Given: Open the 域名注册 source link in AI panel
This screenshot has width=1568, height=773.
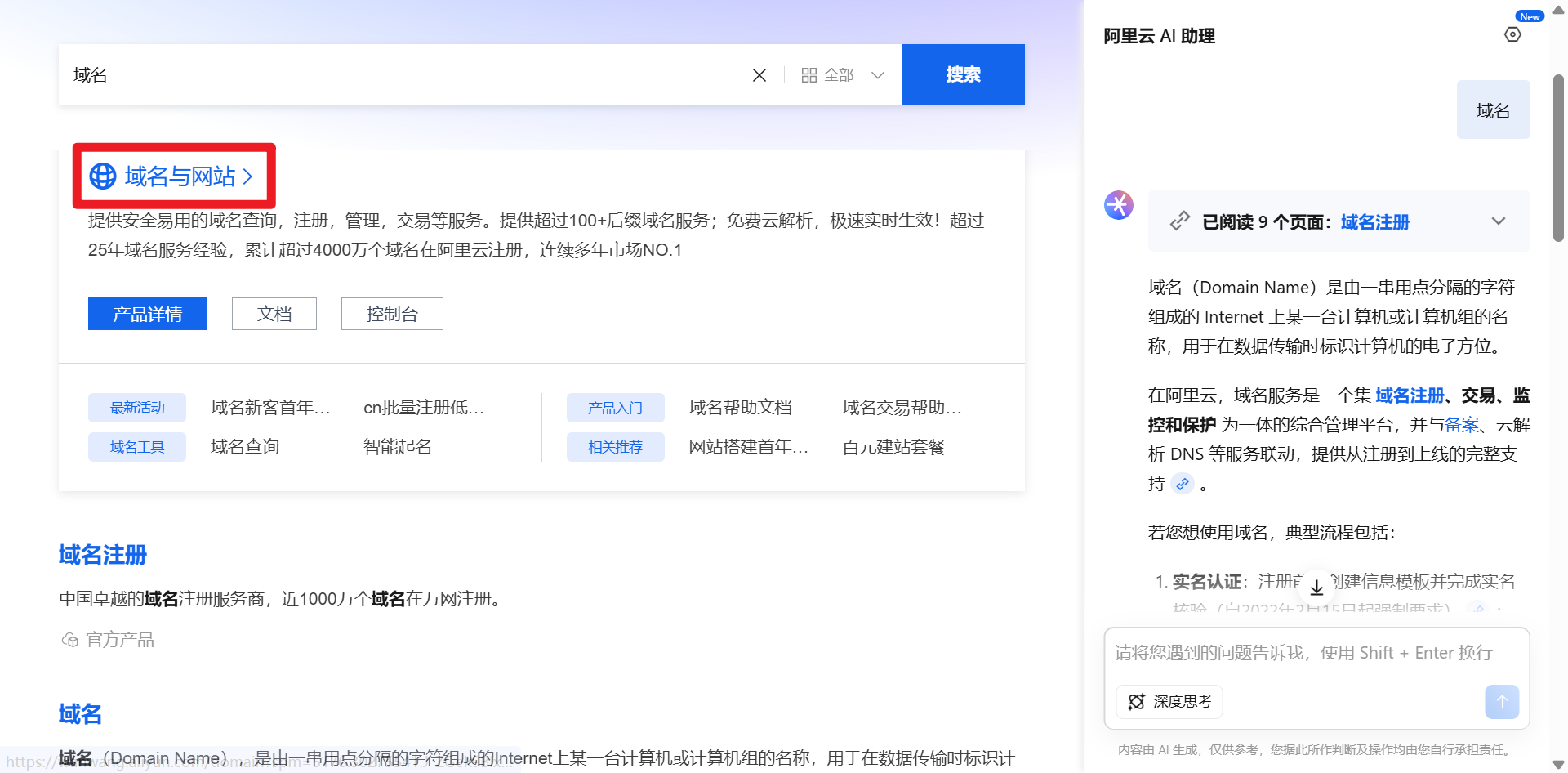Looking at the screenshot, I should (x=1375, y=222).
